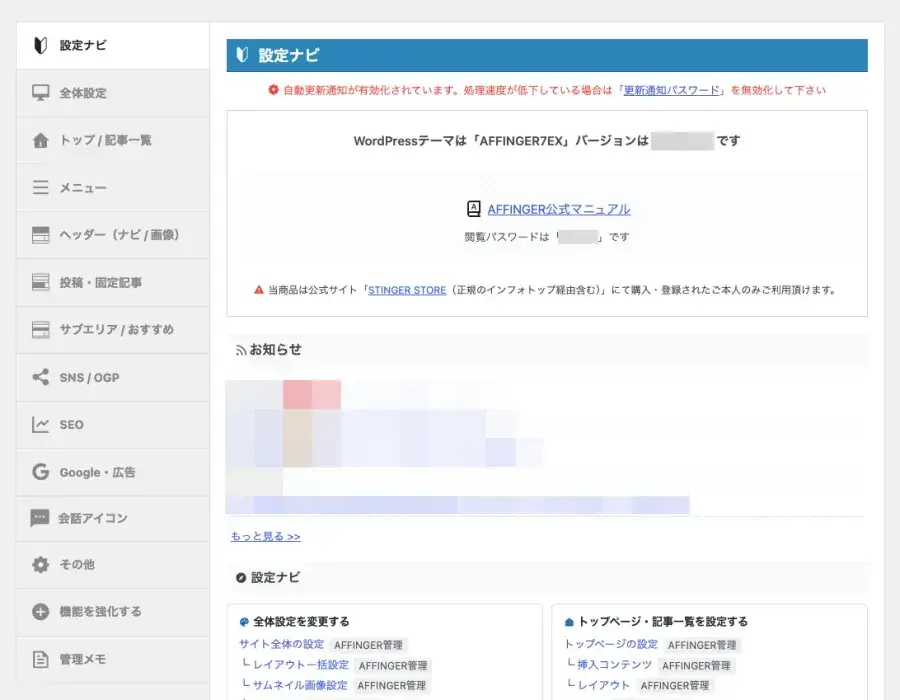Click the トップページ・記事一覧を設定する heading

point(662,621)
